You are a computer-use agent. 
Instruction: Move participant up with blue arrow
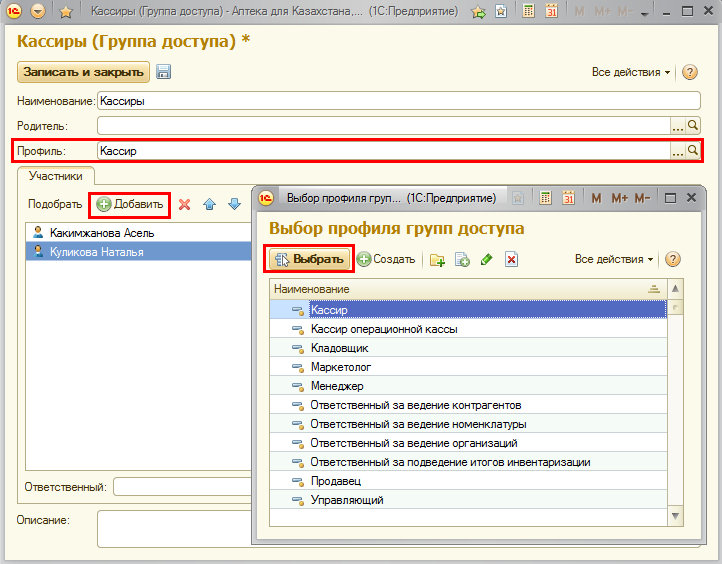click(x=209, y=204)
